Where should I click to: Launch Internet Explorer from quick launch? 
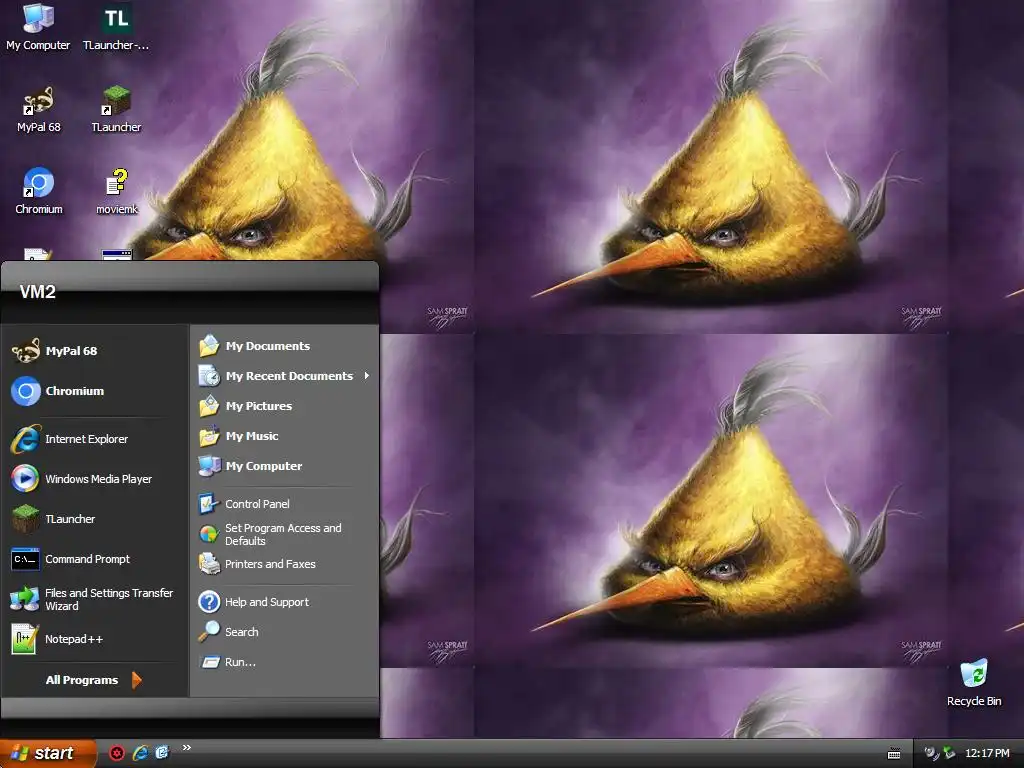[140, 753]
